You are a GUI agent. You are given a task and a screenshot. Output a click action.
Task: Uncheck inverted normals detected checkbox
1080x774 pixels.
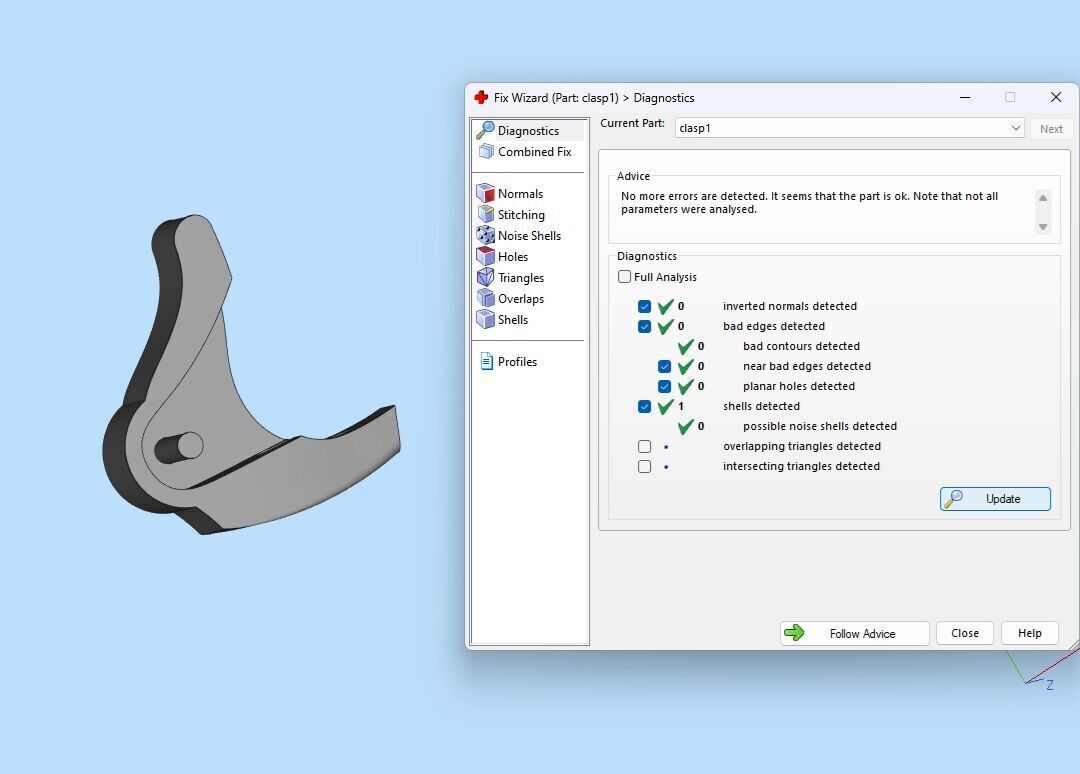[645, 306]
